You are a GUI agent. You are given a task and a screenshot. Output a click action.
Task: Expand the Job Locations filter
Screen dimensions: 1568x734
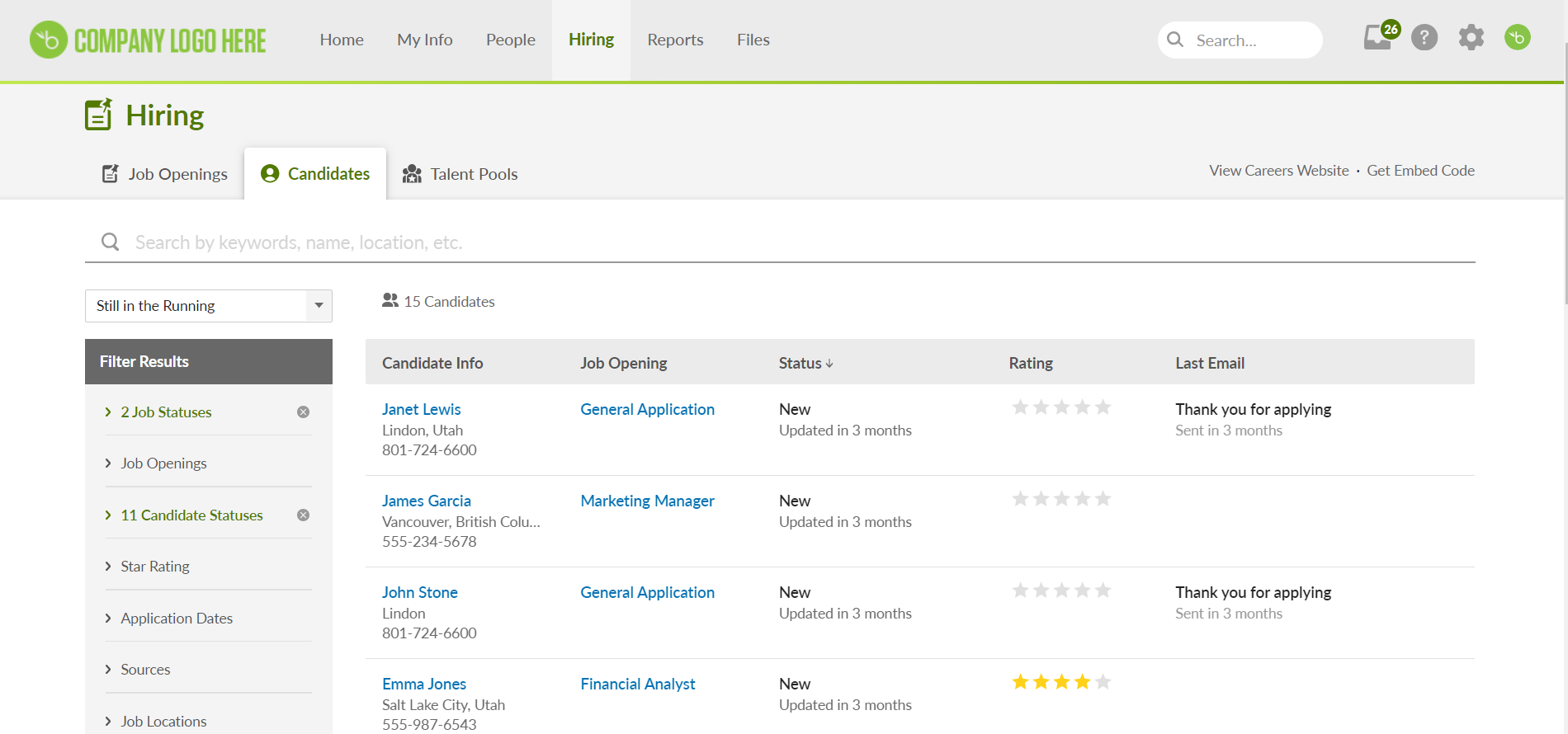pyautogui.click(x=163, y=722)
